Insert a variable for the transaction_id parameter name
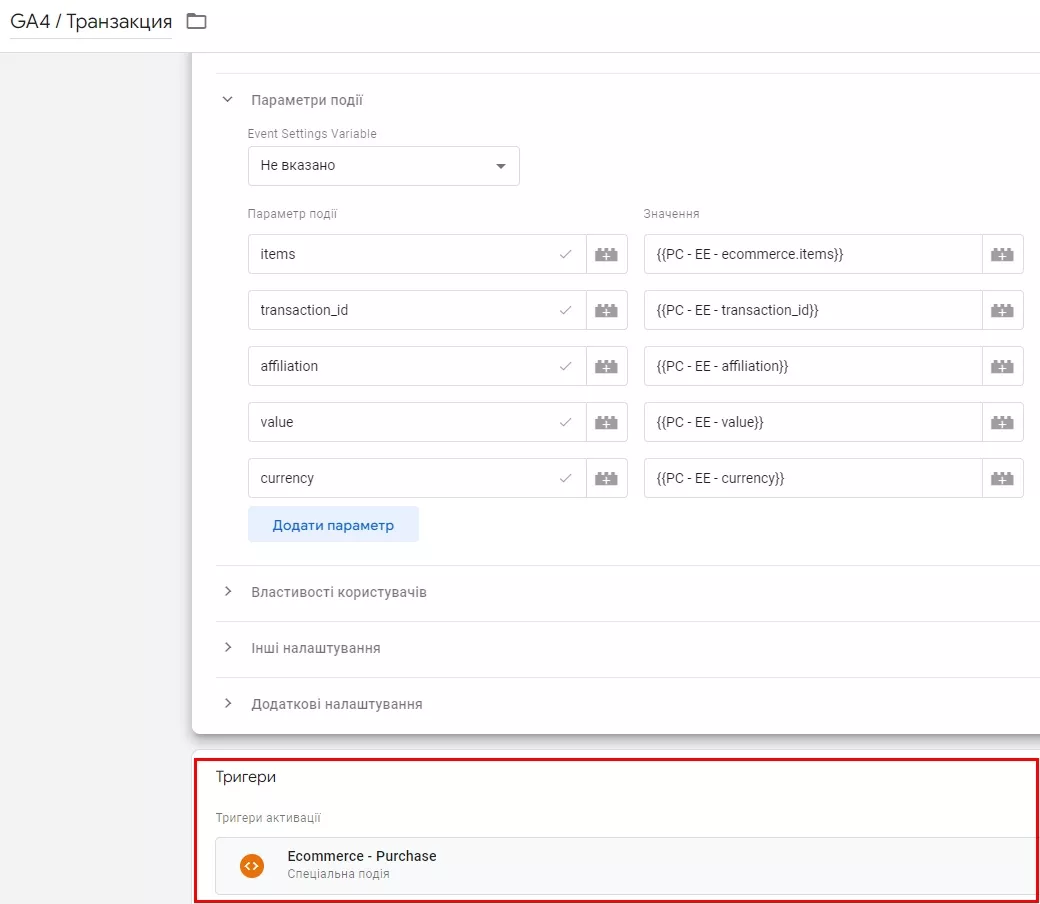This screenshot has height=904, width=1040. click(x=606, y=310)
